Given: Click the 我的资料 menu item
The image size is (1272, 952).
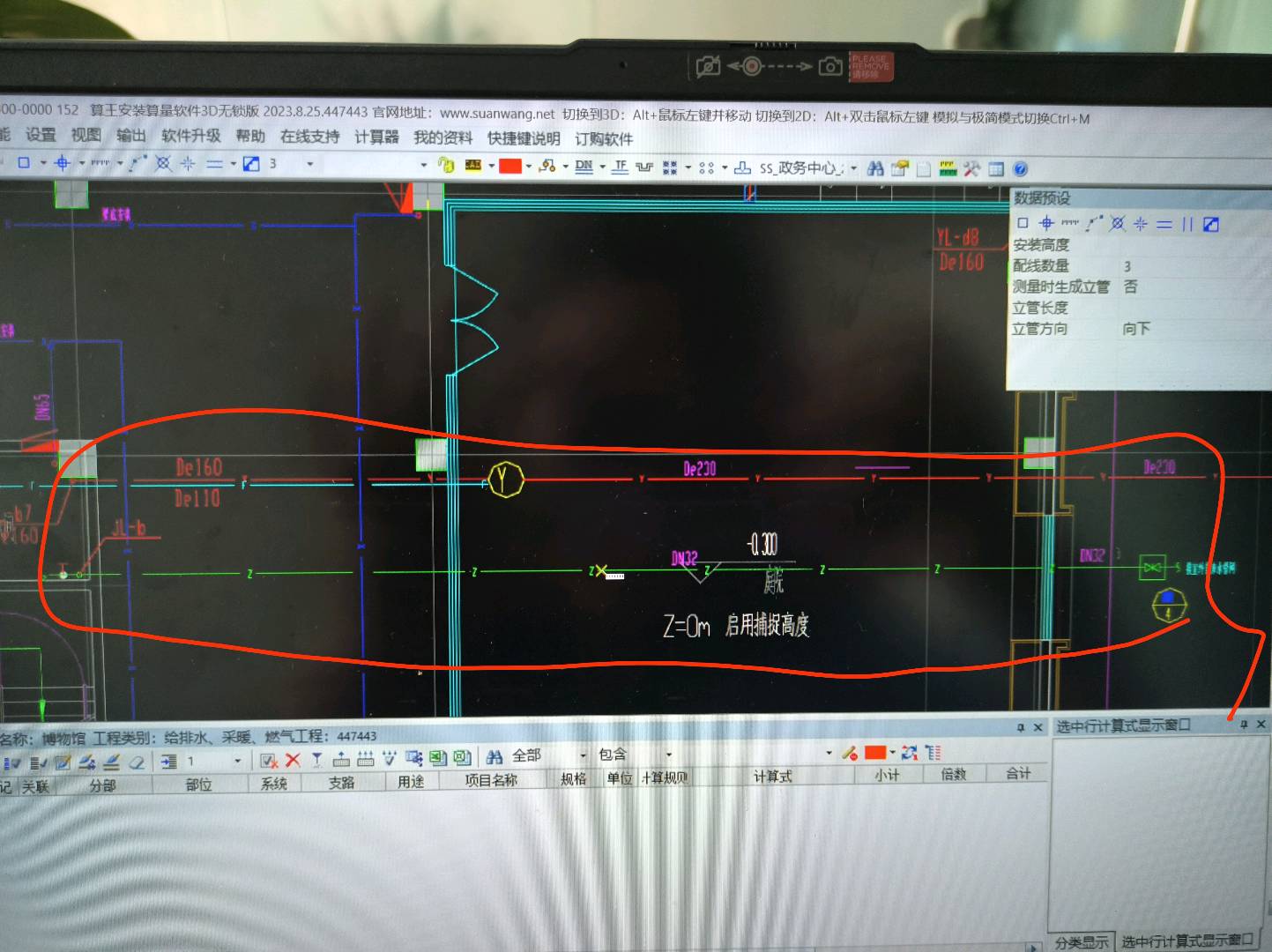Looking at the screenshot, I should coord(443,138).
